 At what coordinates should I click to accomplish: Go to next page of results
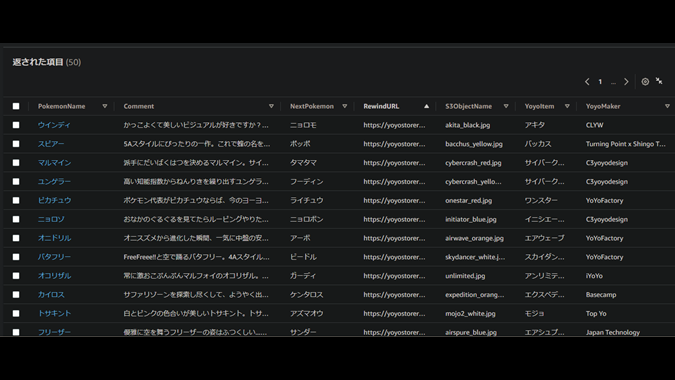[x=626, y=82]
